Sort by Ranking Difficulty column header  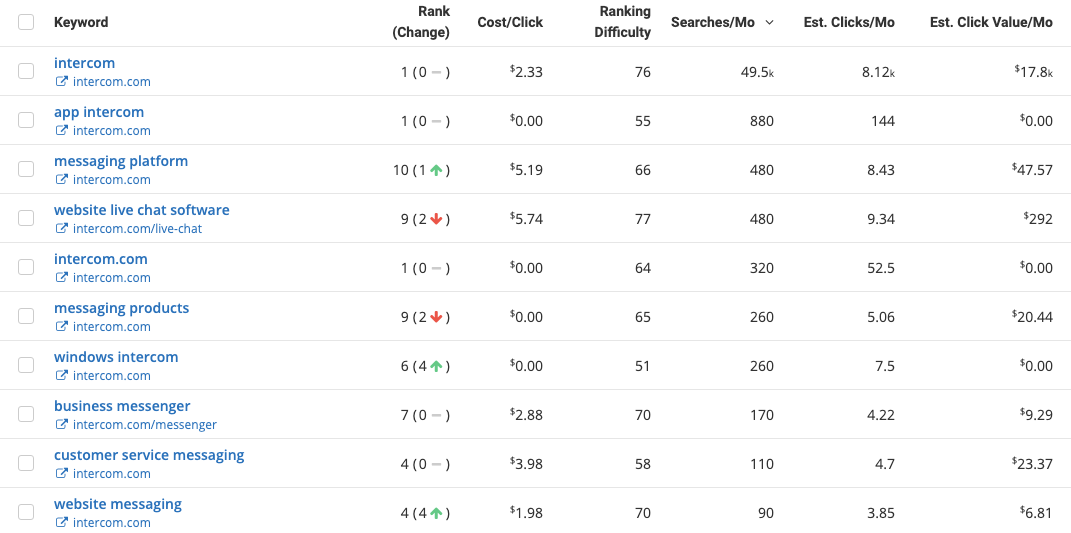622,22
